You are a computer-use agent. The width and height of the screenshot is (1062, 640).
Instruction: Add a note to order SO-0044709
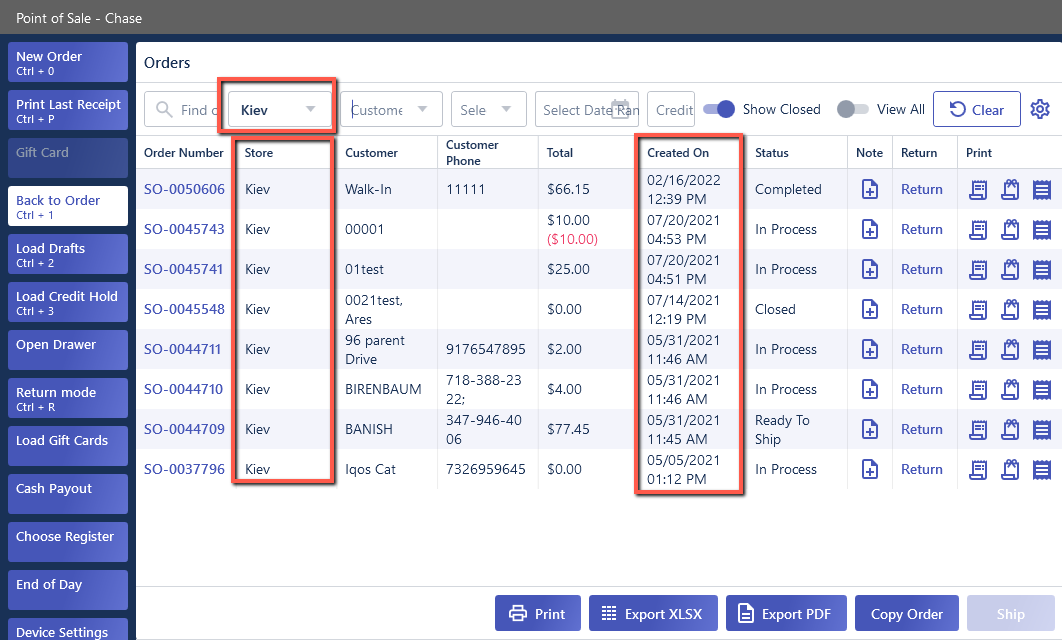pyautogui.click(x=870, y=429)
